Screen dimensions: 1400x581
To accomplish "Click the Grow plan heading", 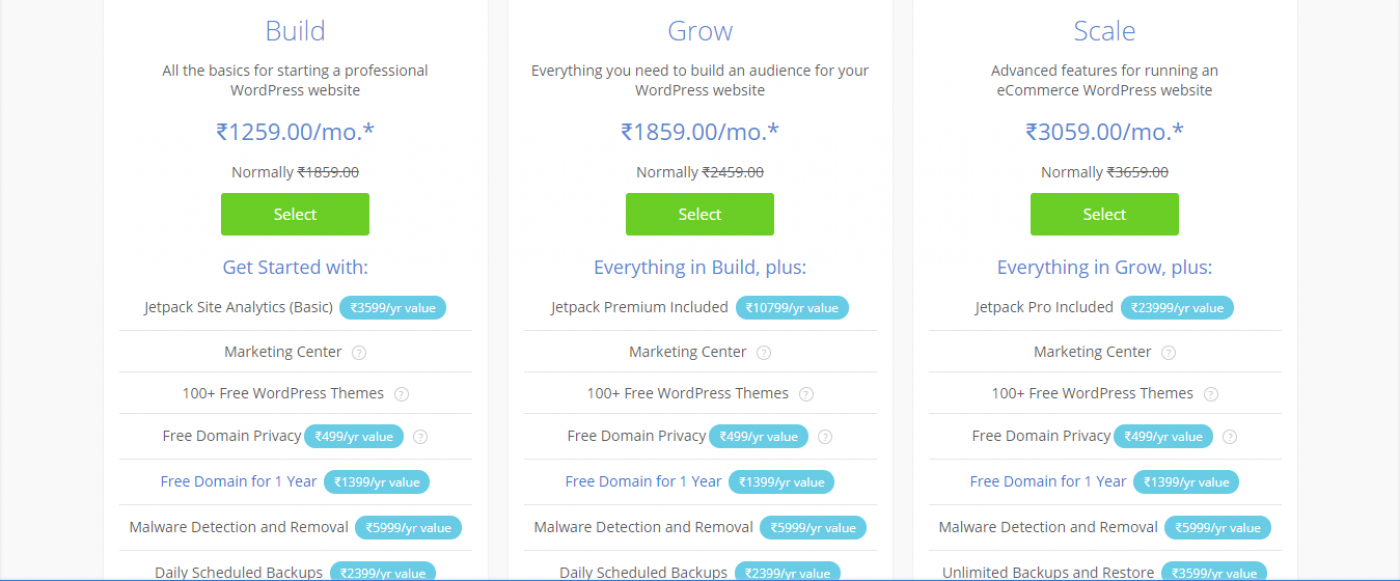I will 700,31.
